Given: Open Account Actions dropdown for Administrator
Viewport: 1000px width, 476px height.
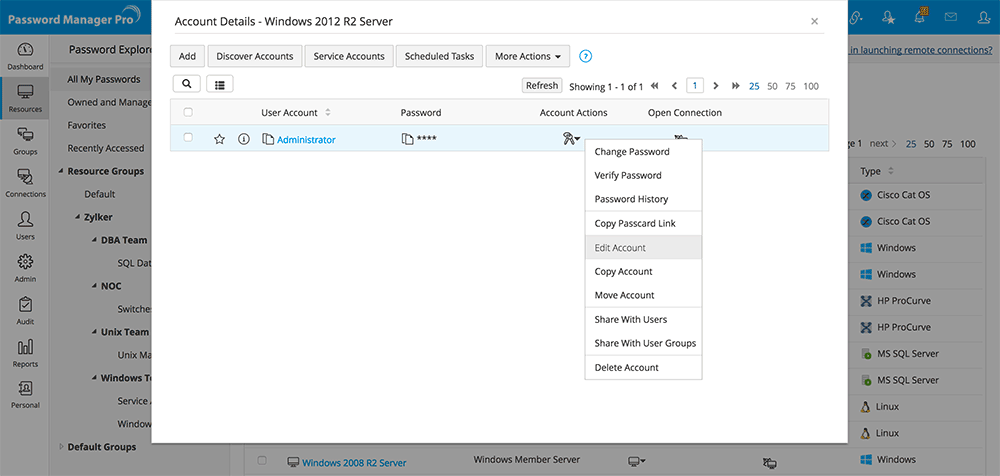Looking at the screenshot, I should [x=571, y=138].
